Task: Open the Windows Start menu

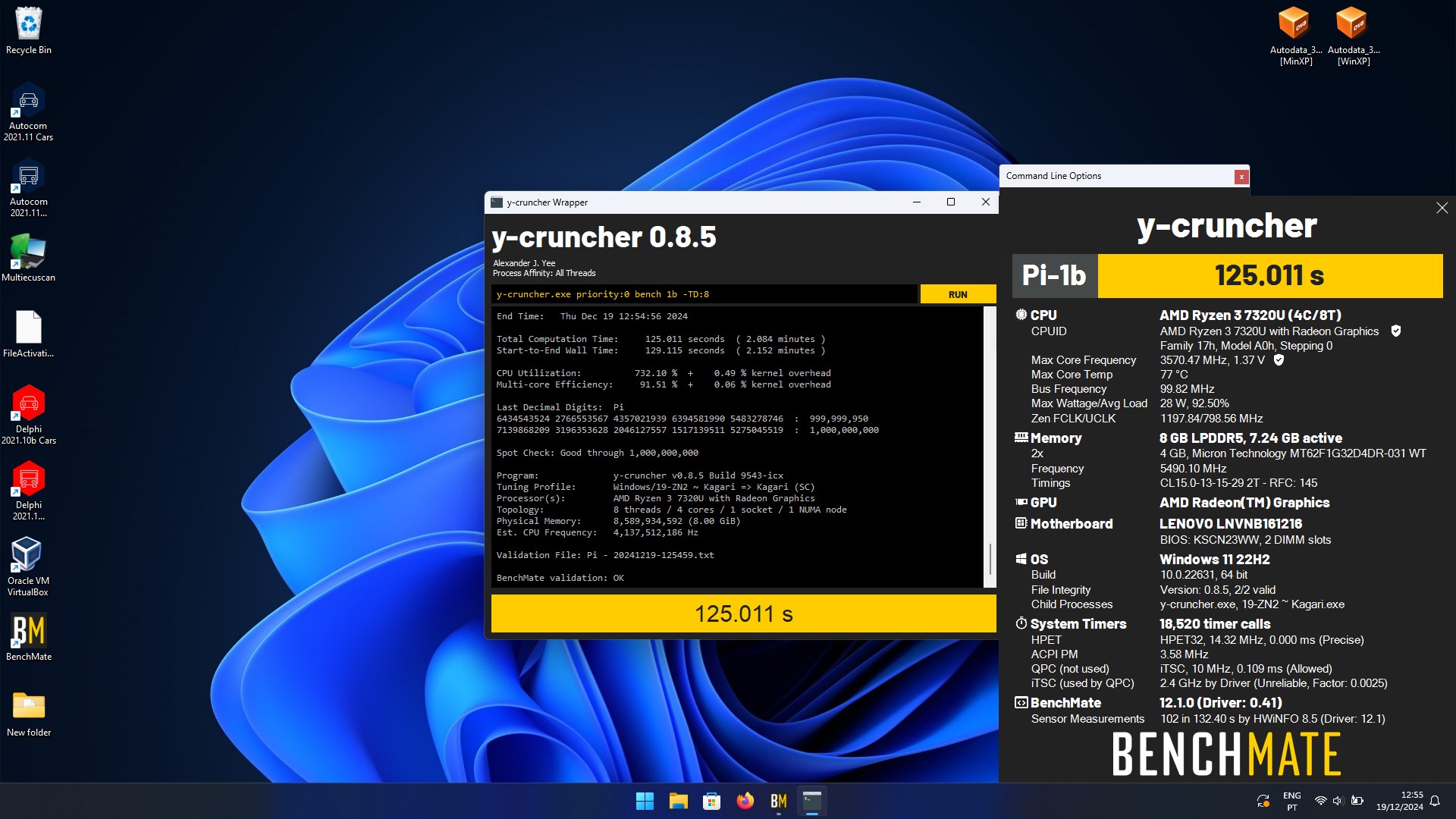Action: coord(645,801)
